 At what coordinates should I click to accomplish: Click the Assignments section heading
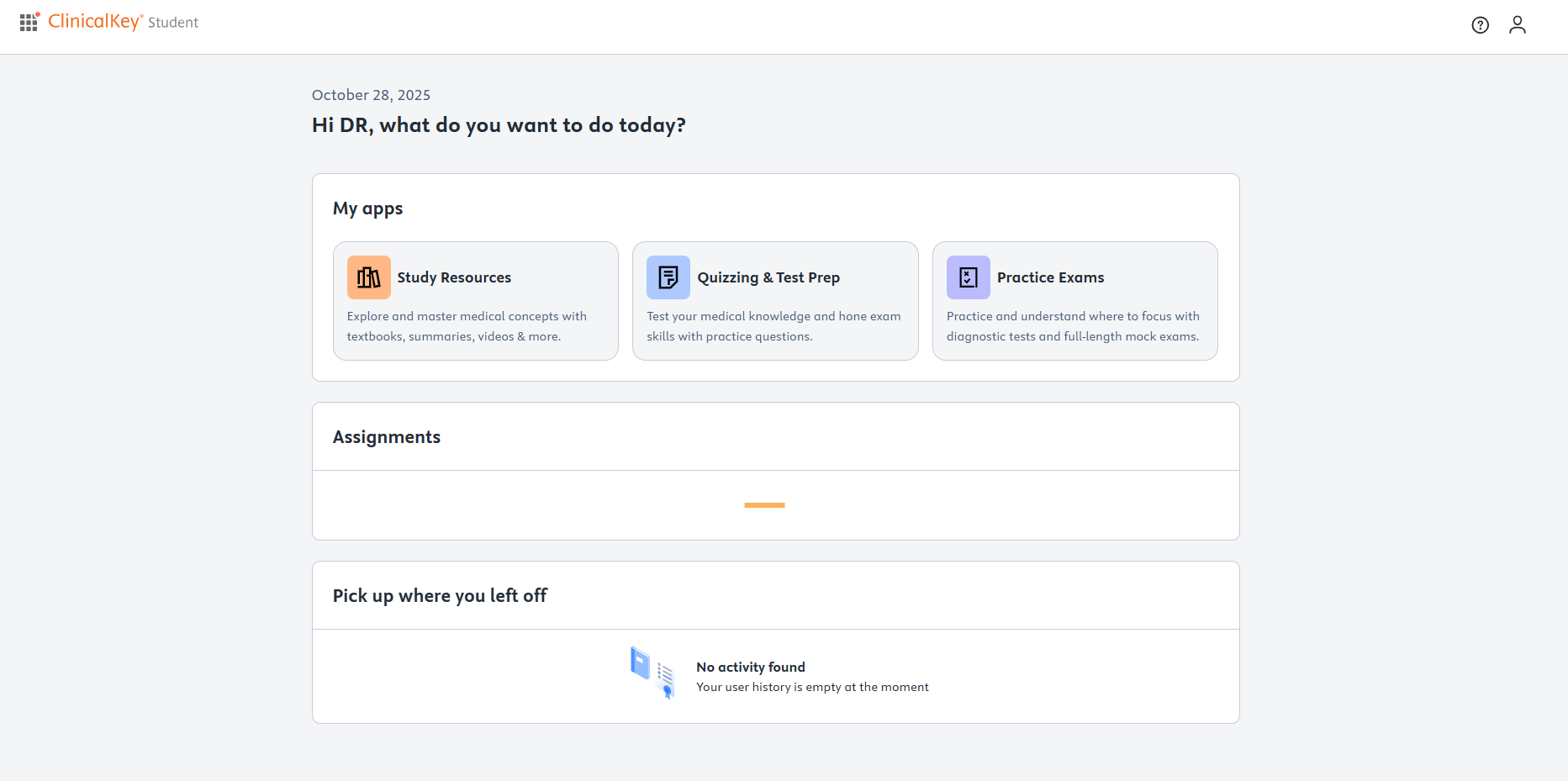pyautogui.click(x=387, y=437)
